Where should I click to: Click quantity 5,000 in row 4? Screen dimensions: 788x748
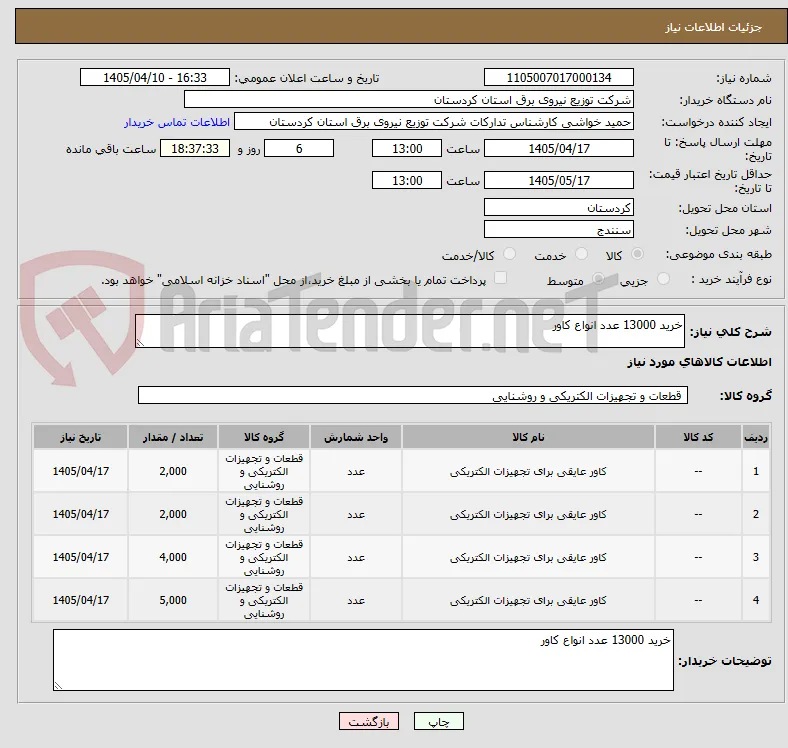click(x=173, y=600)
